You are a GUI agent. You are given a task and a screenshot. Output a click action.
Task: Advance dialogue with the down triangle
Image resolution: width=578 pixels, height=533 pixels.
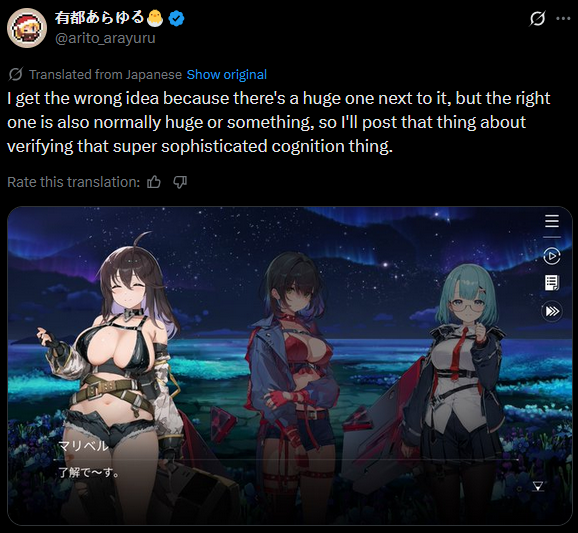pyautogui.click(x=538, y=486)
